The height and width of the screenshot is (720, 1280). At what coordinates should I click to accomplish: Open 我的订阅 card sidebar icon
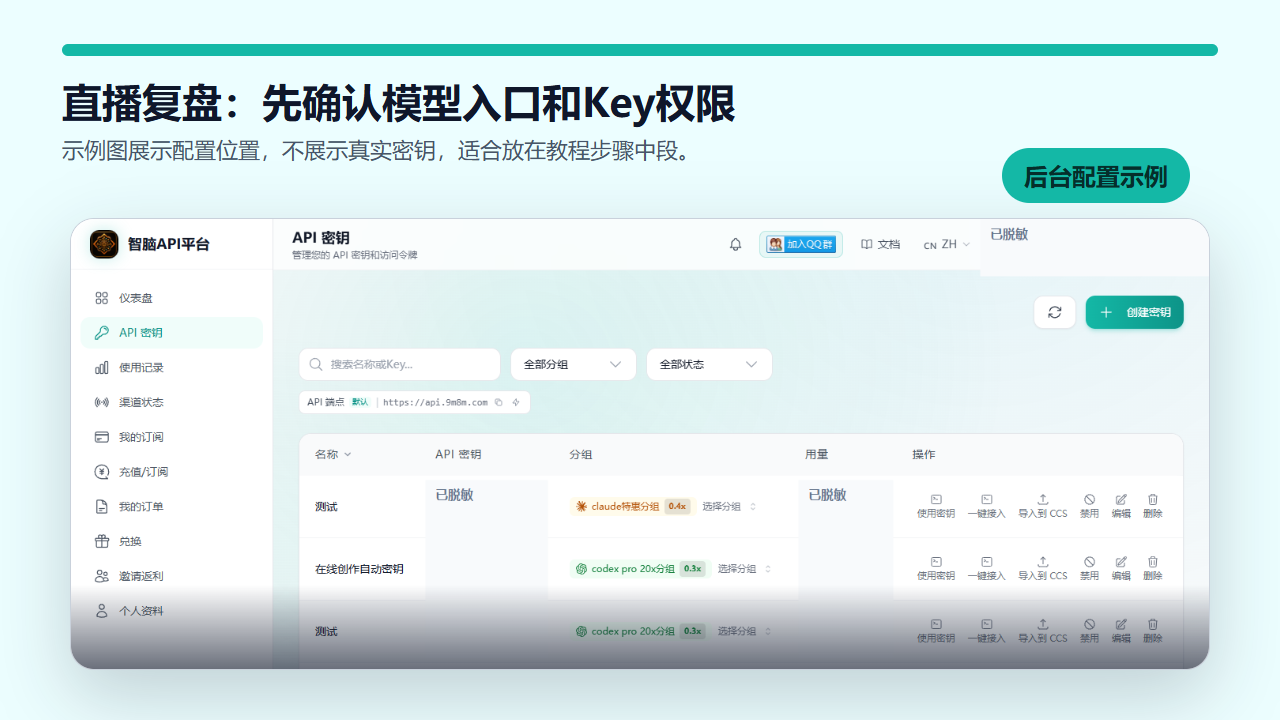tap(101, 437)
